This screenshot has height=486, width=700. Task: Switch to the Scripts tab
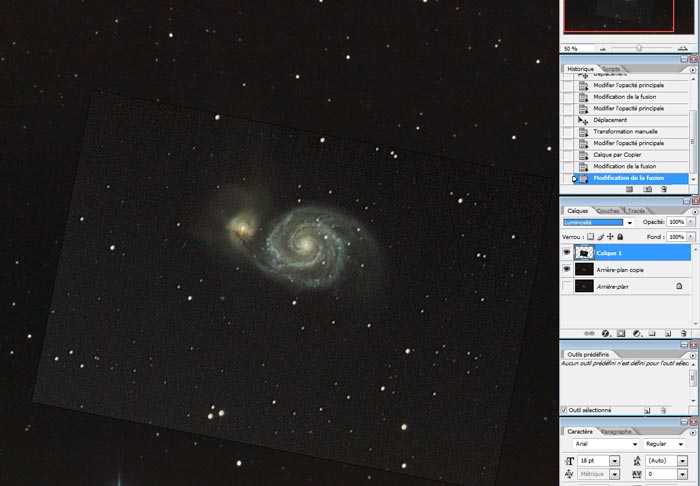click(611, 69)
